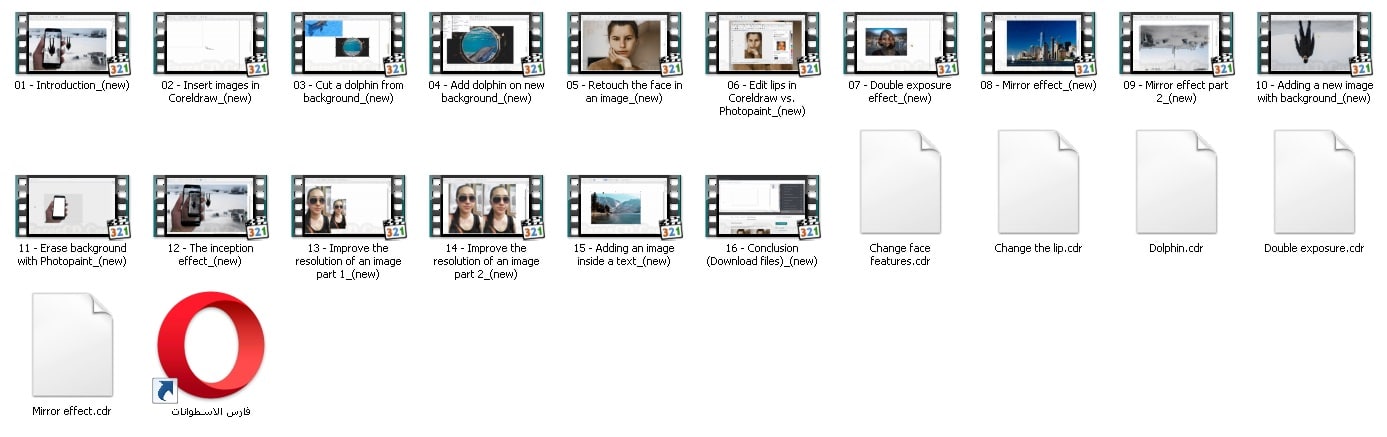
Task: Select the 02 - Insert images in Coreldraw video
Action: 210,44
